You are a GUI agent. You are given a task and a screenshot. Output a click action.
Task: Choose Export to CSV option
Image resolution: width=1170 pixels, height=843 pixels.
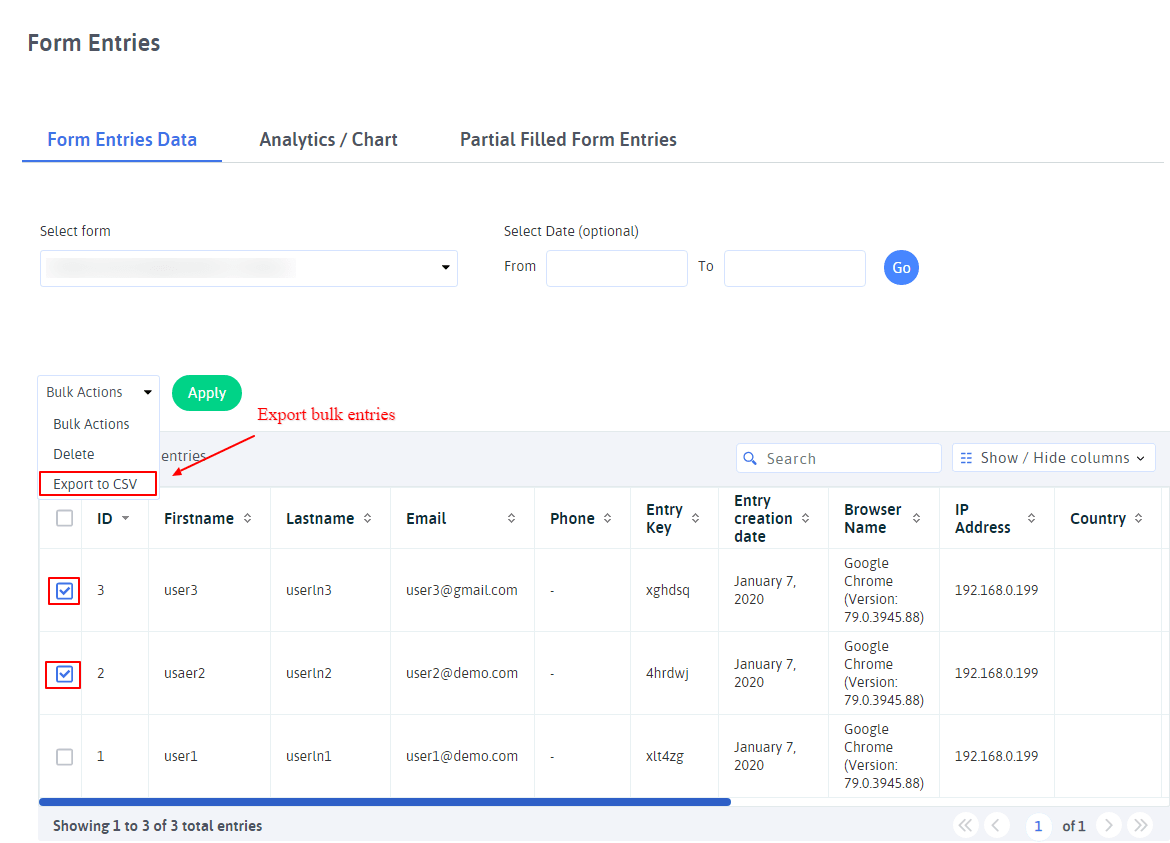[x=96, y=484]
